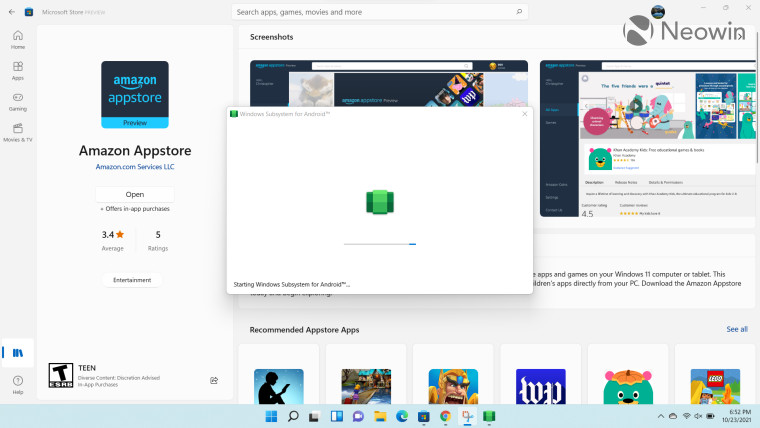Image resolution: width=760 pixels, height=428 pixels.
Task: Open the clock and date 6:52 PM
Action: coord(736,416)
